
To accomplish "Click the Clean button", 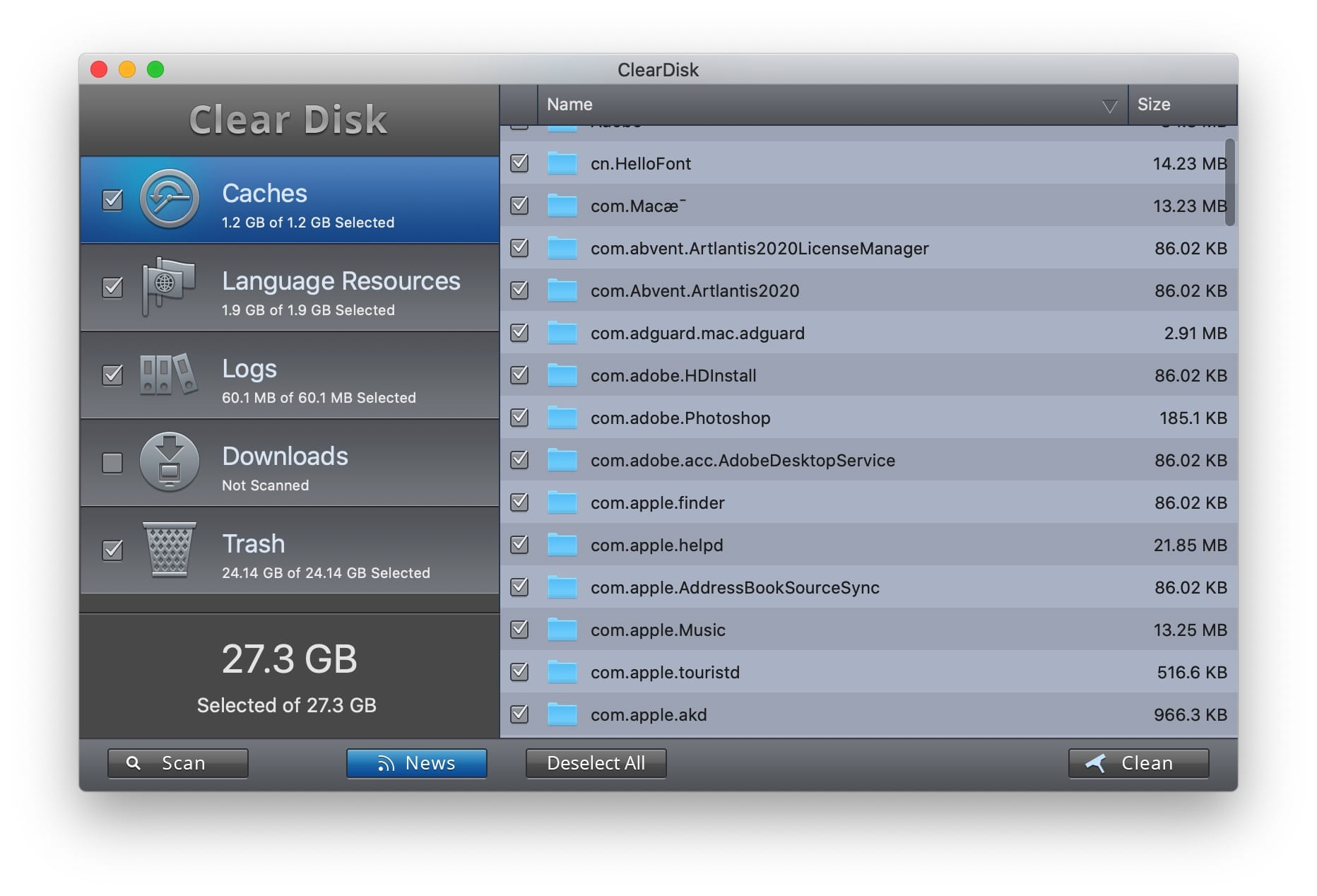I will pyautogui.click(x=1139, y=763).
